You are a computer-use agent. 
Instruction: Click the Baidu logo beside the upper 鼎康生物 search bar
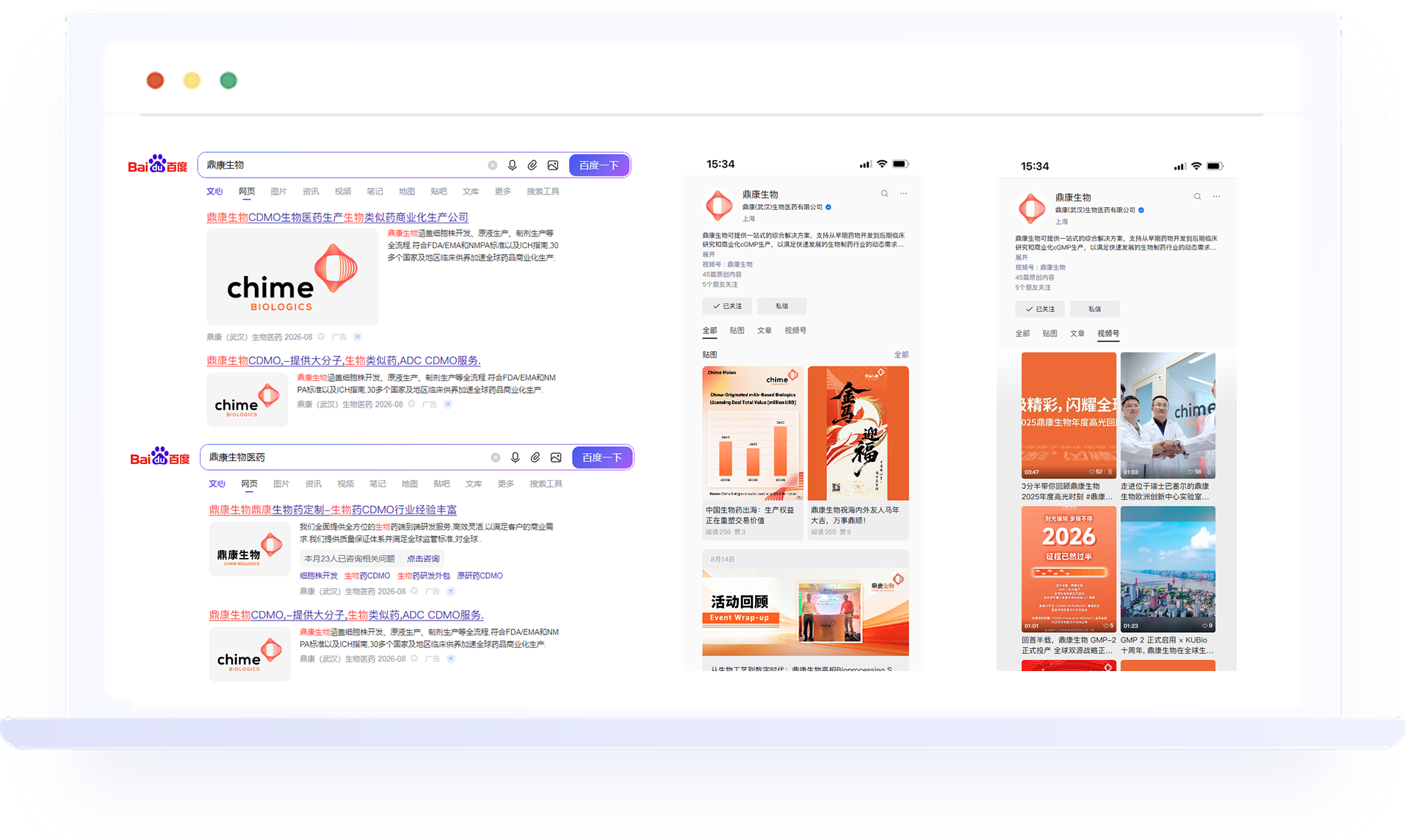click(x=157, y=164)
